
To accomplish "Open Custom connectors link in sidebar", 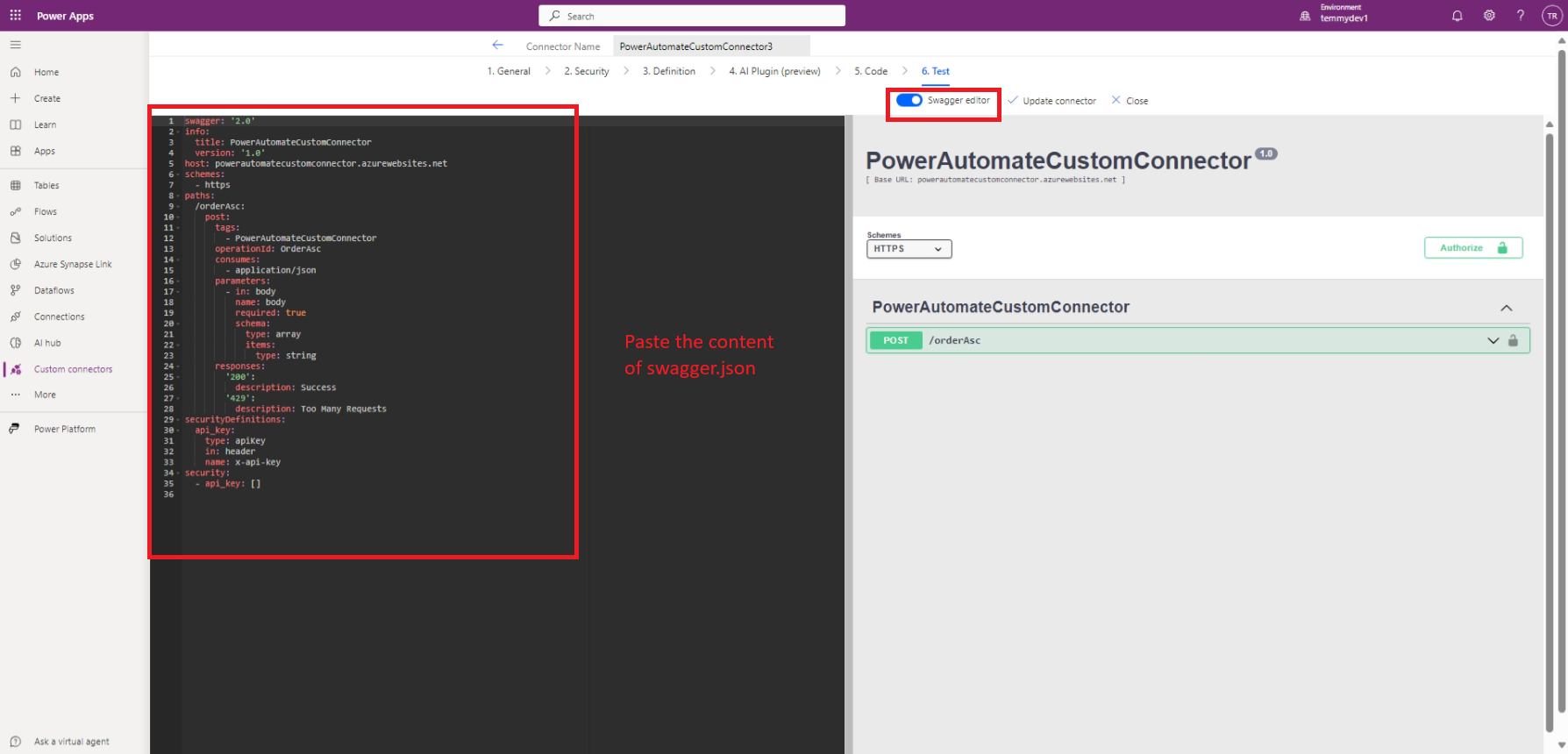I will pos(74,369).
